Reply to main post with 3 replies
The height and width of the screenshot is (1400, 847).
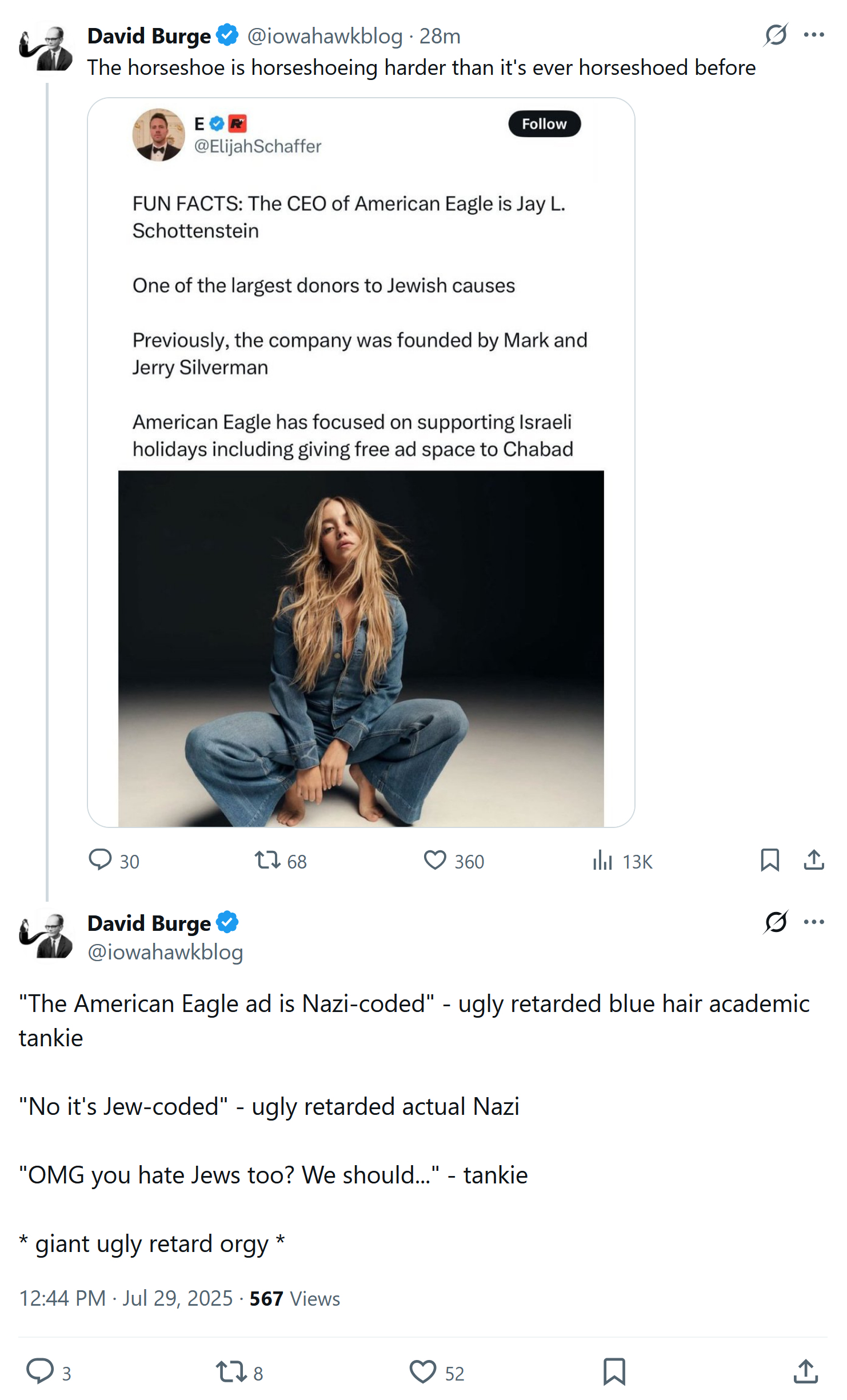point(40,1371)
